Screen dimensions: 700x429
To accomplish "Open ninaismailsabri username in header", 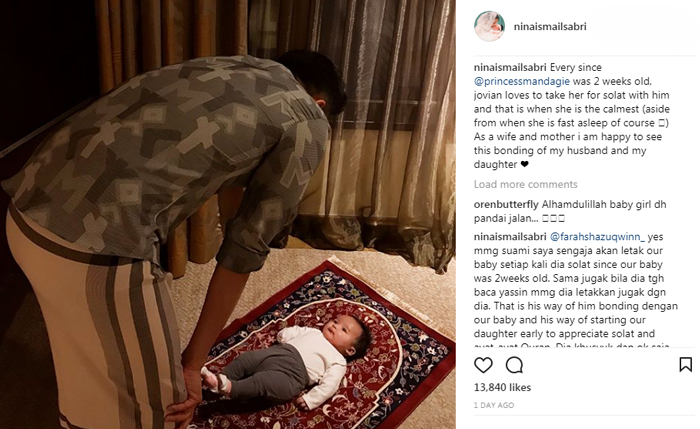I will point(550,26).
